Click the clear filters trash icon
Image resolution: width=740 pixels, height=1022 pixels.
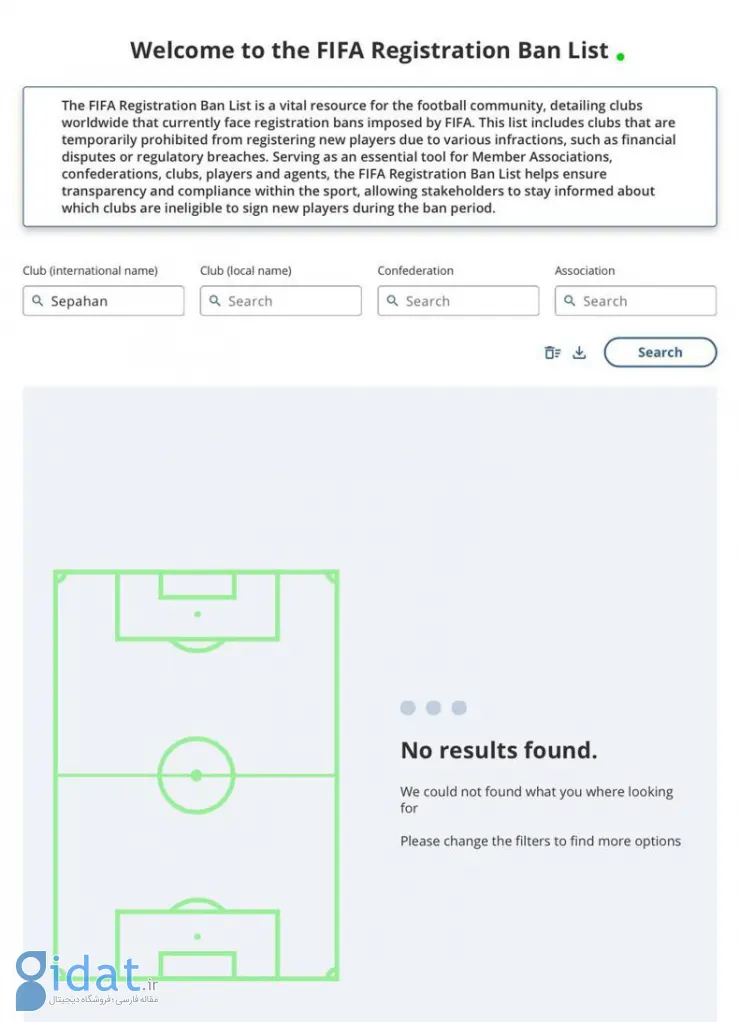(552, 353)
